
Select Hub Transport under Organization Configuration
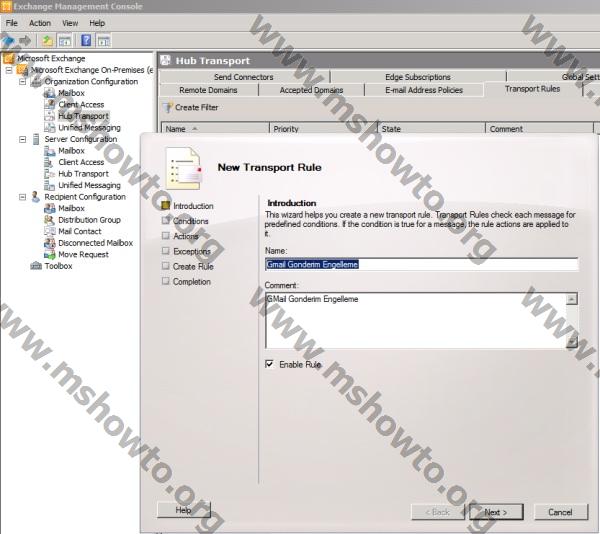[x=83, y=116]
